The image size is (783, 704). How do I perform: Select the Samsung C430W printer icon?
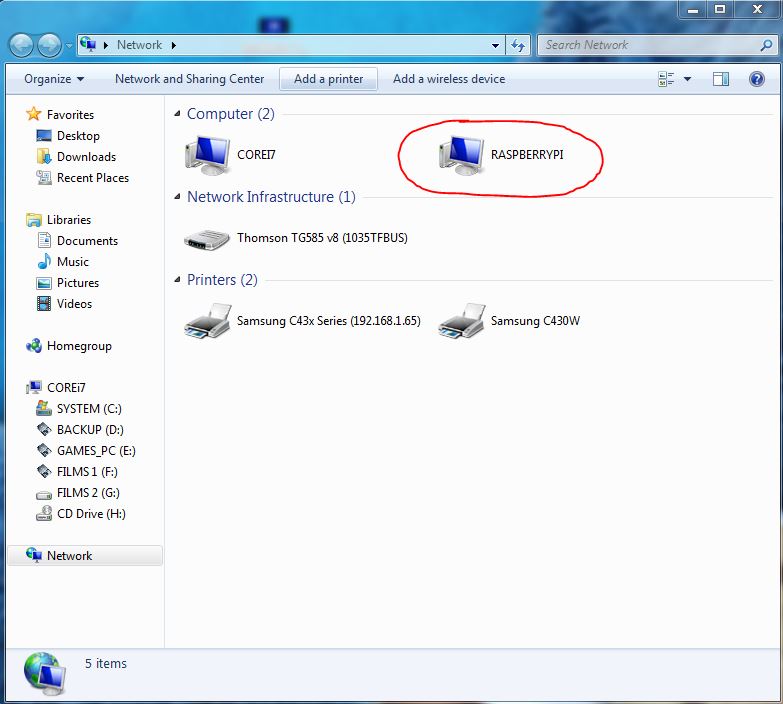click(460, 322)
